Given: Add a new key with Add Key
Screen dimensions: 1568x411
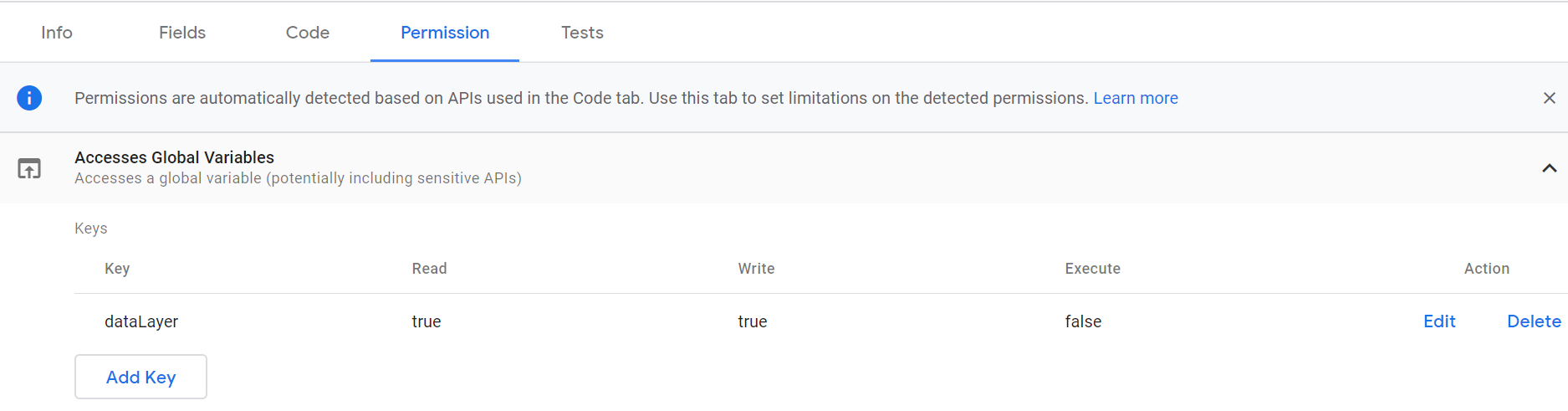Looking at the screenshot, I should pos(140,377).
